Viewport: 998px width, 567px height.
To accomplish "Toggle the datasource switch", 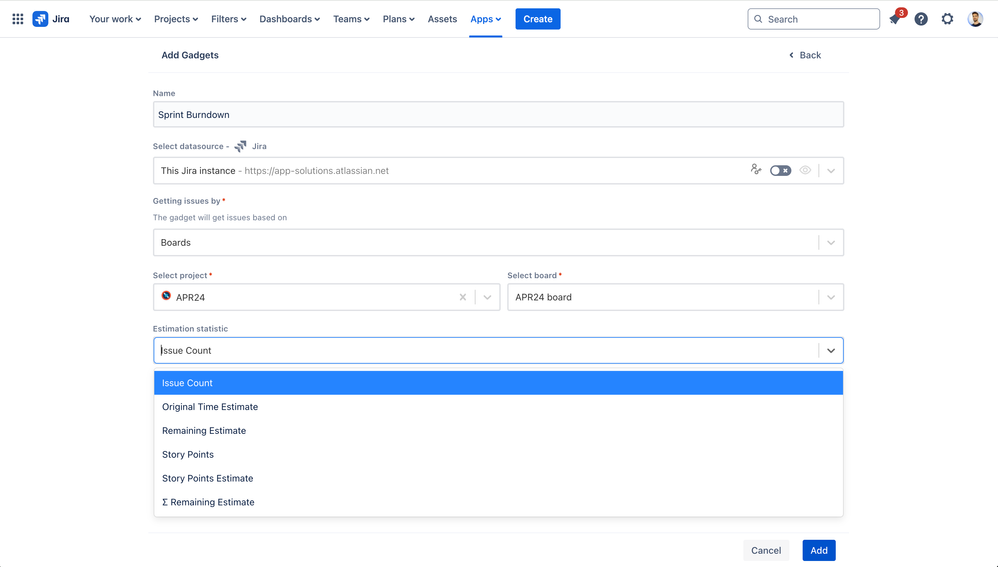I will [780, 171].
